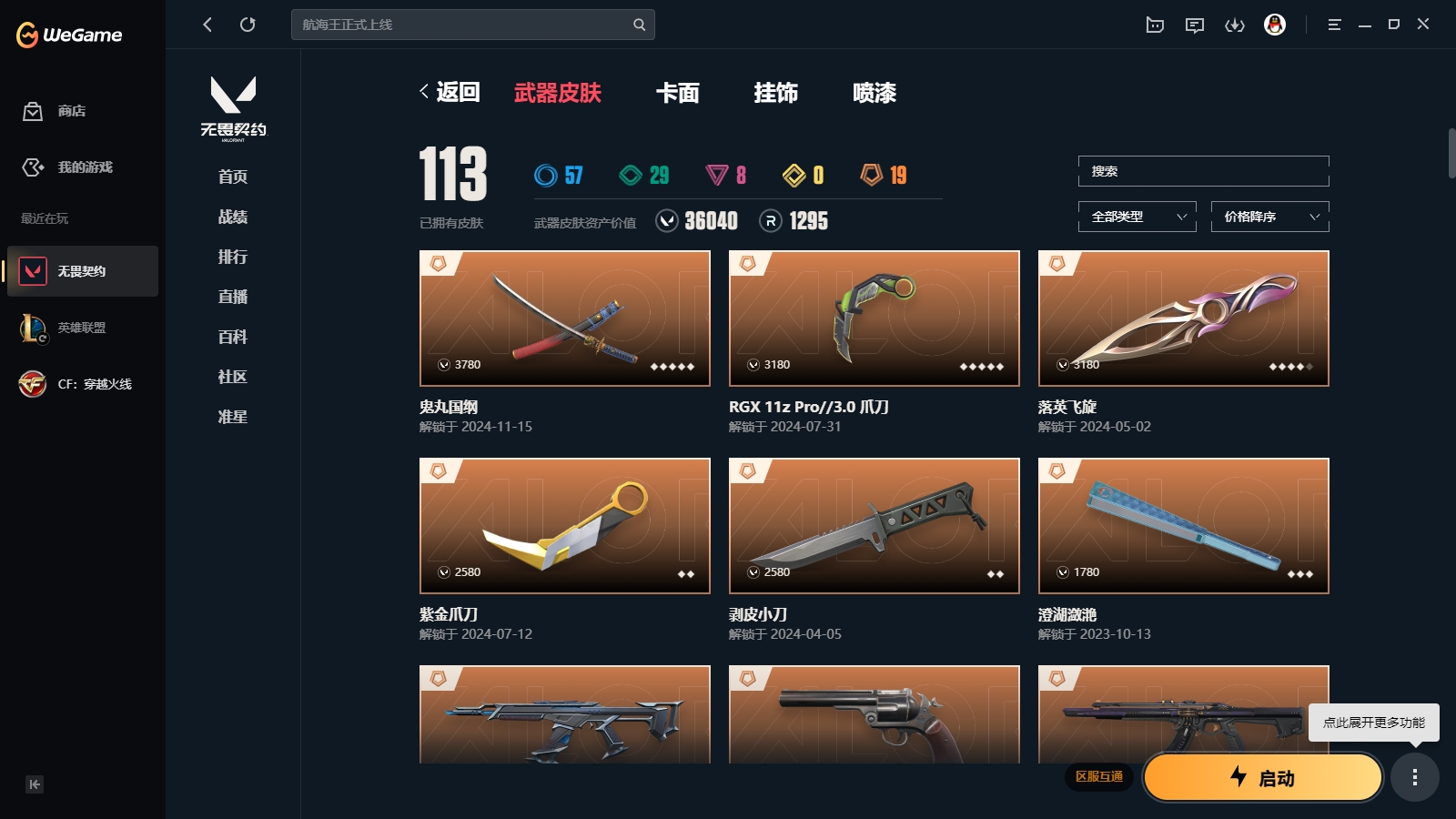Open the three-dot more functions button
Image resolution: width=1456 pixels, height=819 pixels.
click(x=1415, y=777)
